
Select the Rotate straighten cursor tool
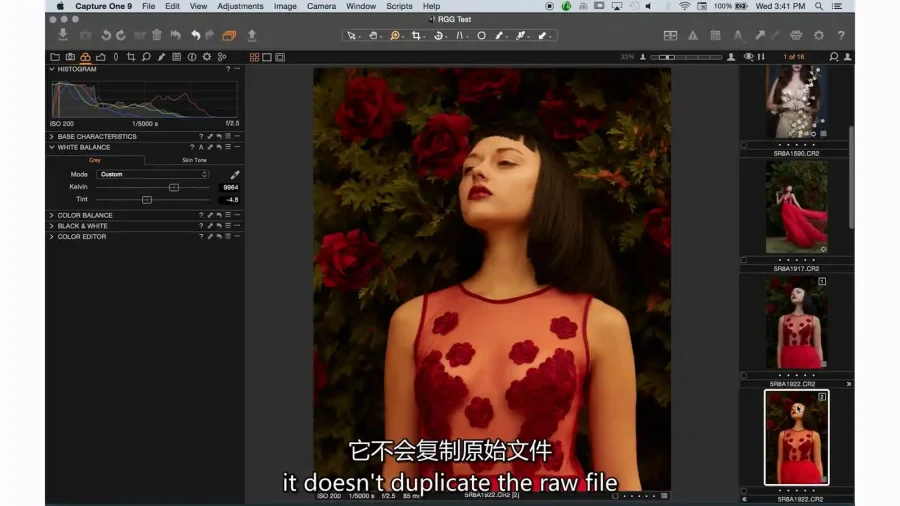pyautogui.click(x=439, y=36)
